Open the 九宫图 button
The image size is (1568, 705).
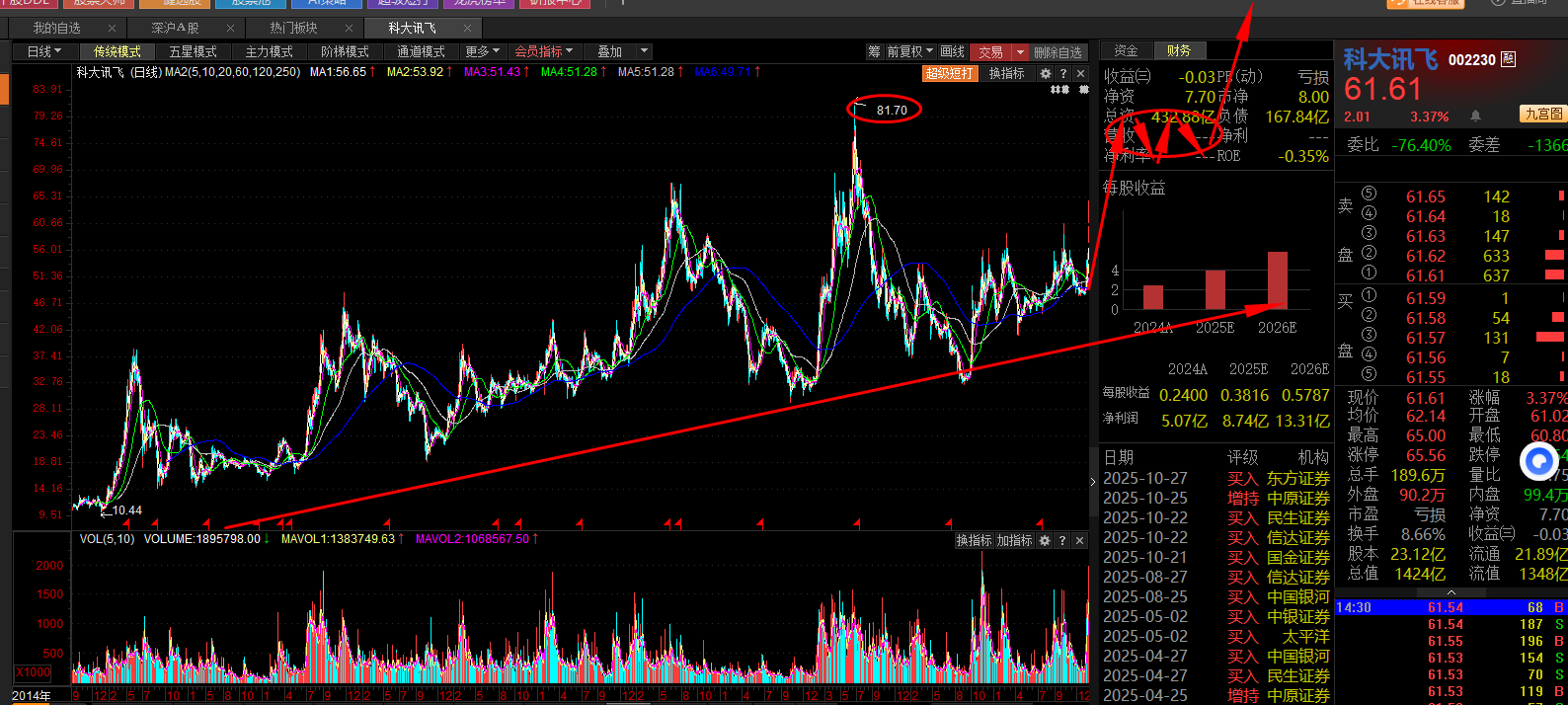pyautogui.click(x=1544, y=115)
